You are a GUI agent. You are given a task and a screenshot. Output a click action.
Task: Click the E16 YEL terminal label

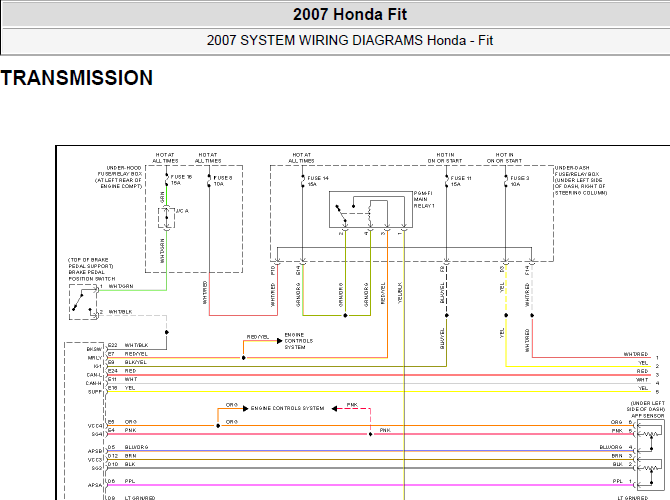(121, 388)
